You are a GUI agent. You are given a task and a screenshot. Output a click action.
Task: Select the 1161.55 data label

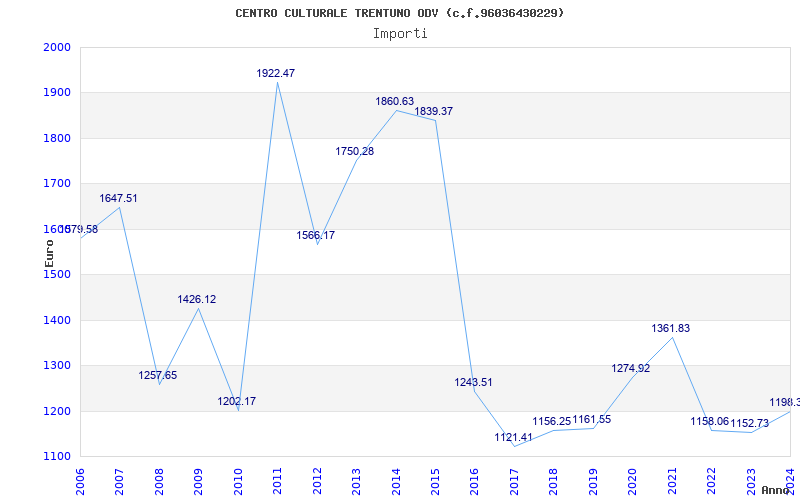coord(592,420)
